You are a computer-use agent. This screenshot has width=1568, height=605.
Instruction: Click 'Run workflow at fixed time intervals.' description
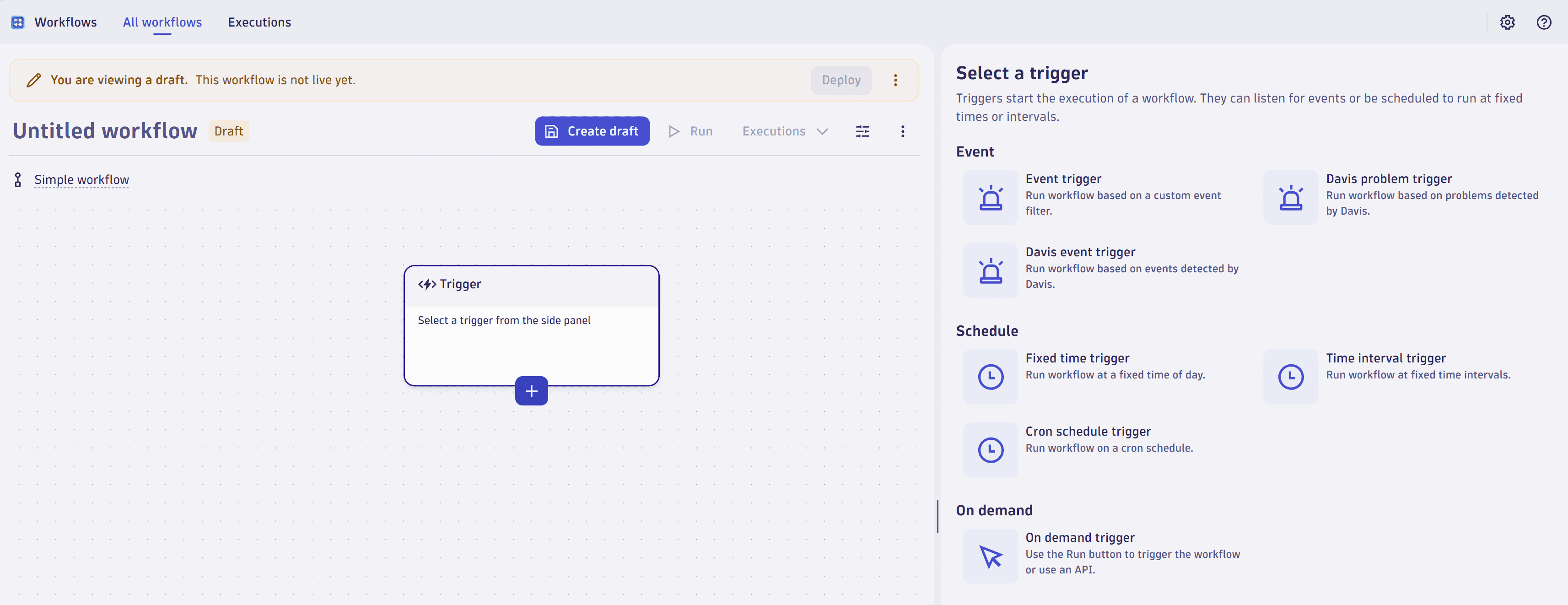pos(1418,376)
